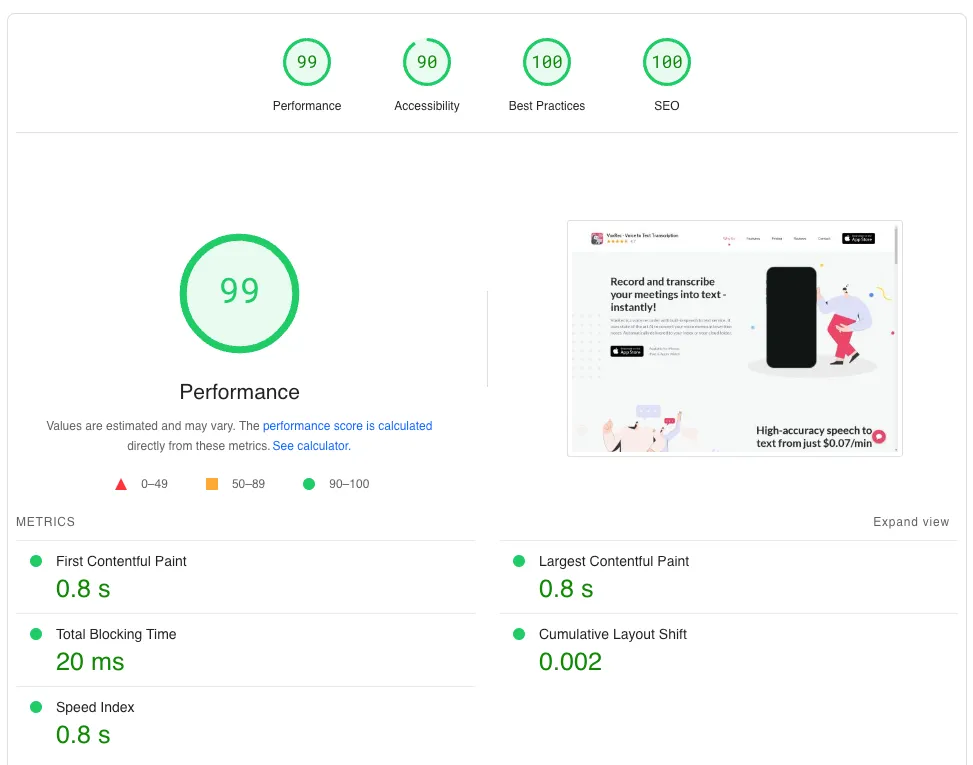Select the Accessibility 90 score gauge
The height and width of the screenshot is (765, 973).
(x=427, y=63)
